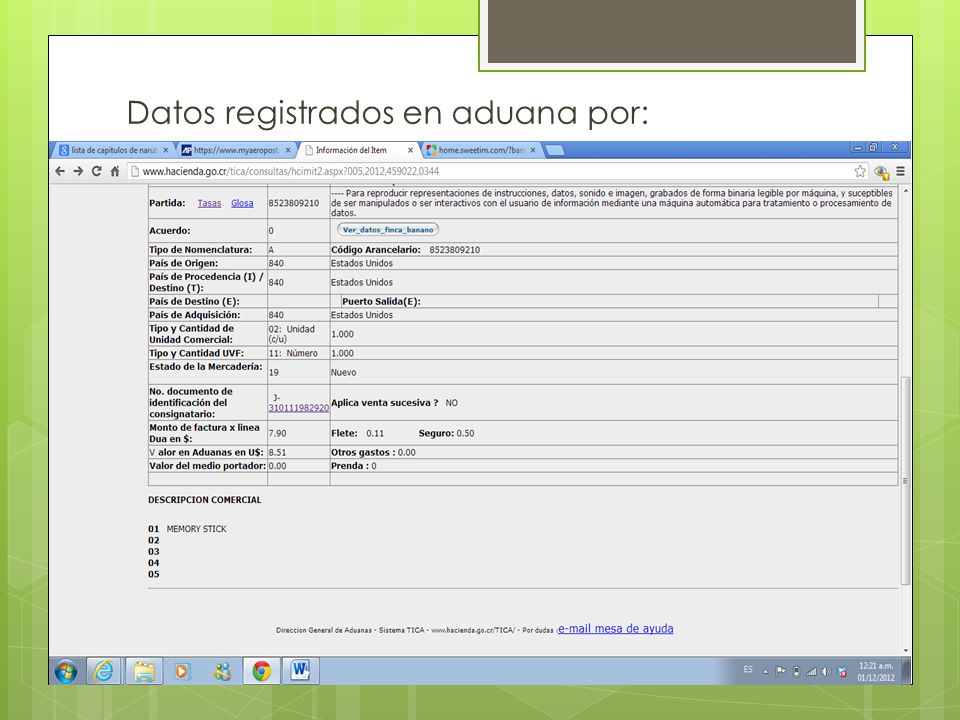
Task: Click the scrollbar down arrow
Action: [906, 651]
